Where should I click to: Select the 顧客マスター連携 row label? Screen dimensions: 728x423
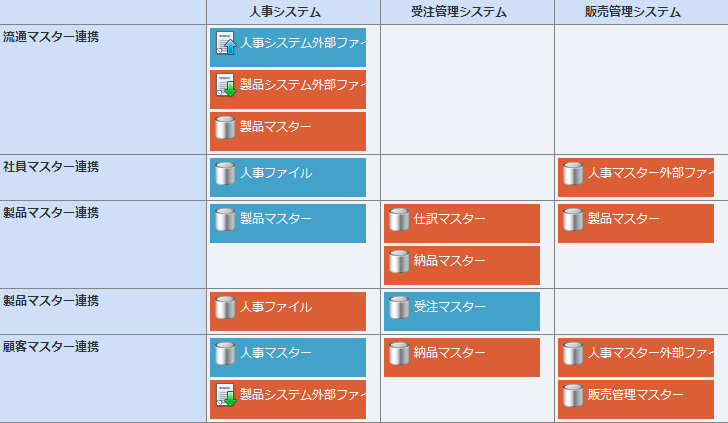pyautogui.click(x=51, y=347)
